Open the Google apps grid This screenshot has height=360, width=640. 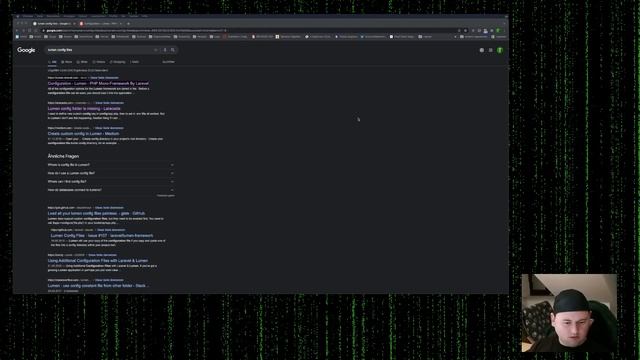[x=491, y=50]
